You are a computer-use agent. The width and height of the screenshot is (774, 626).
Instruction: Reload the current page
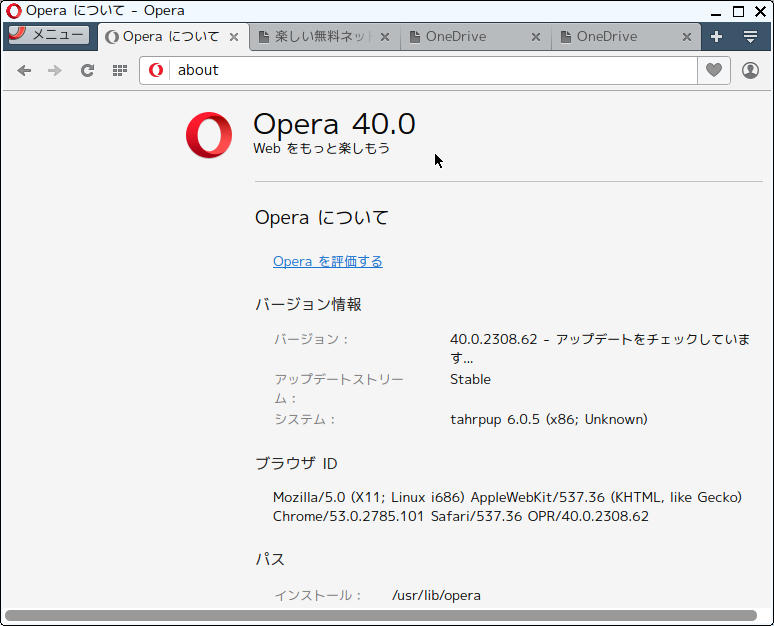[x=87, y=71]
